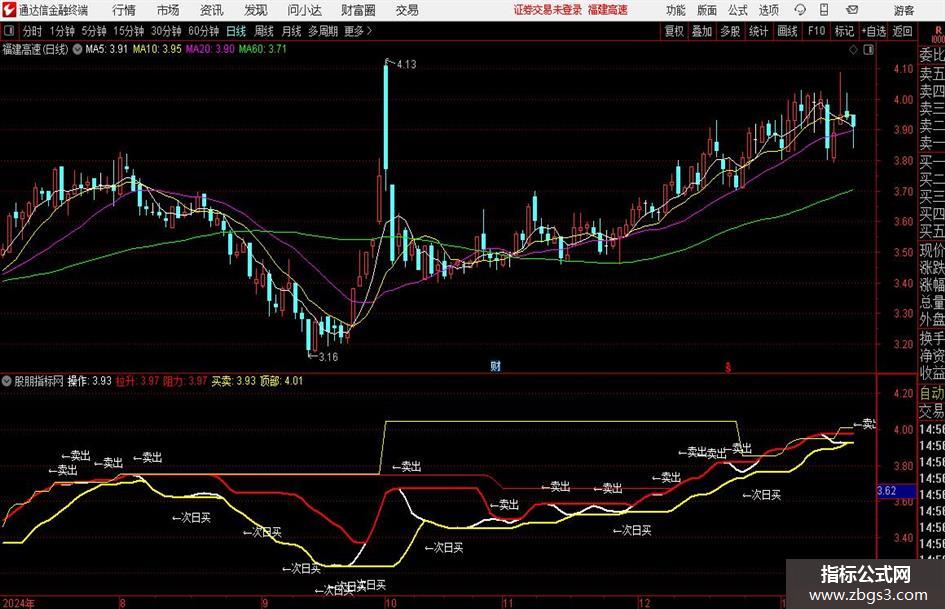
Task: Open the 版面 menu
Action: pos(706,10)
